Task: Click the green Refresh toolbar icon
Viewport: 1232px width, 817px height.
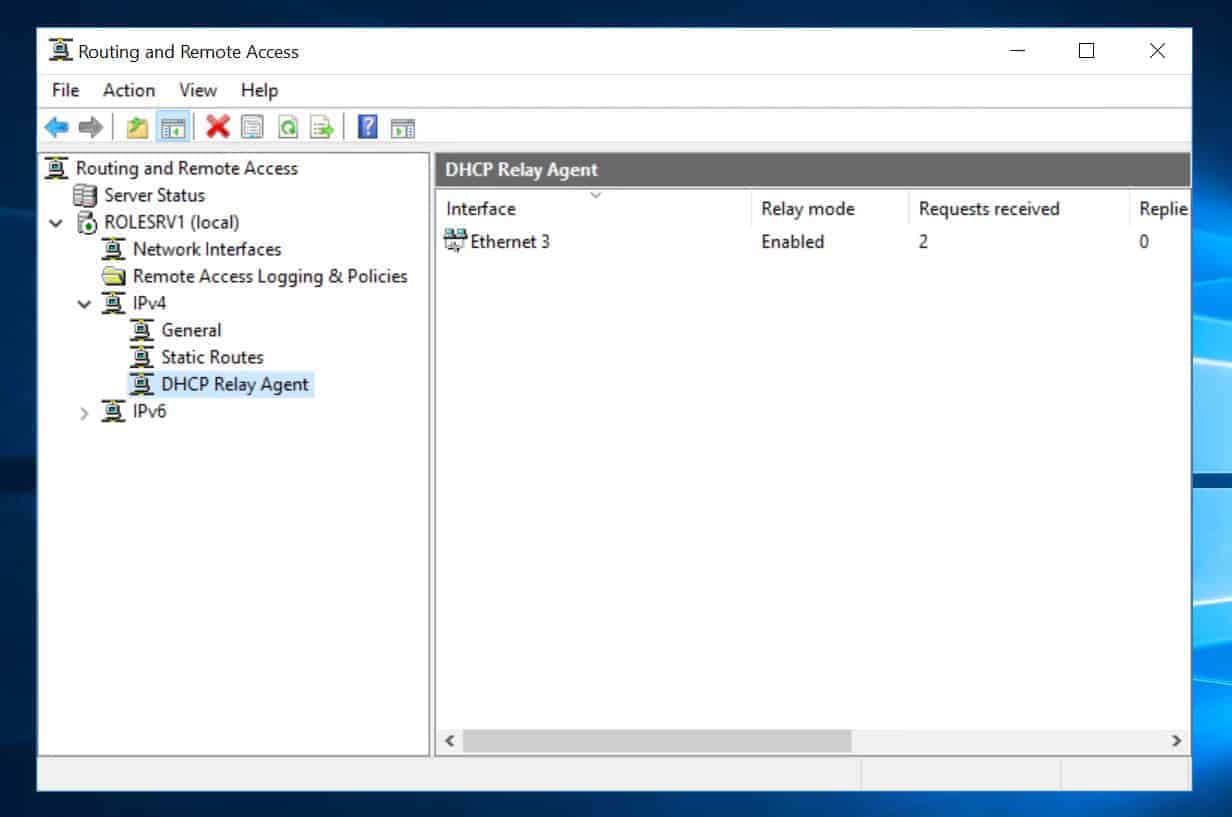Action: (287, 127)
